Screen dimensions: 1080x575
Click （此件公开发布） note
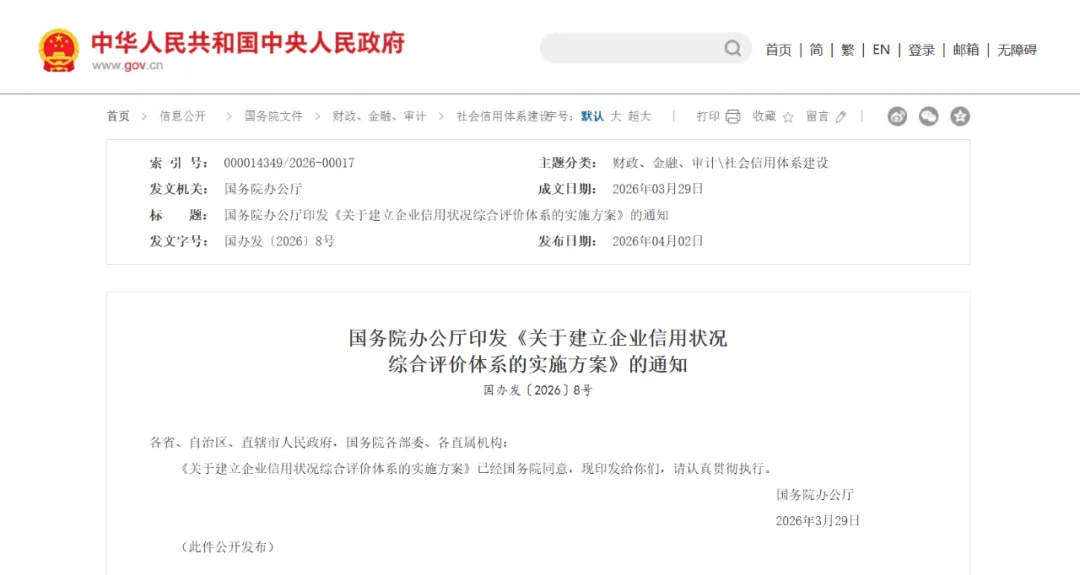(228, 547)
